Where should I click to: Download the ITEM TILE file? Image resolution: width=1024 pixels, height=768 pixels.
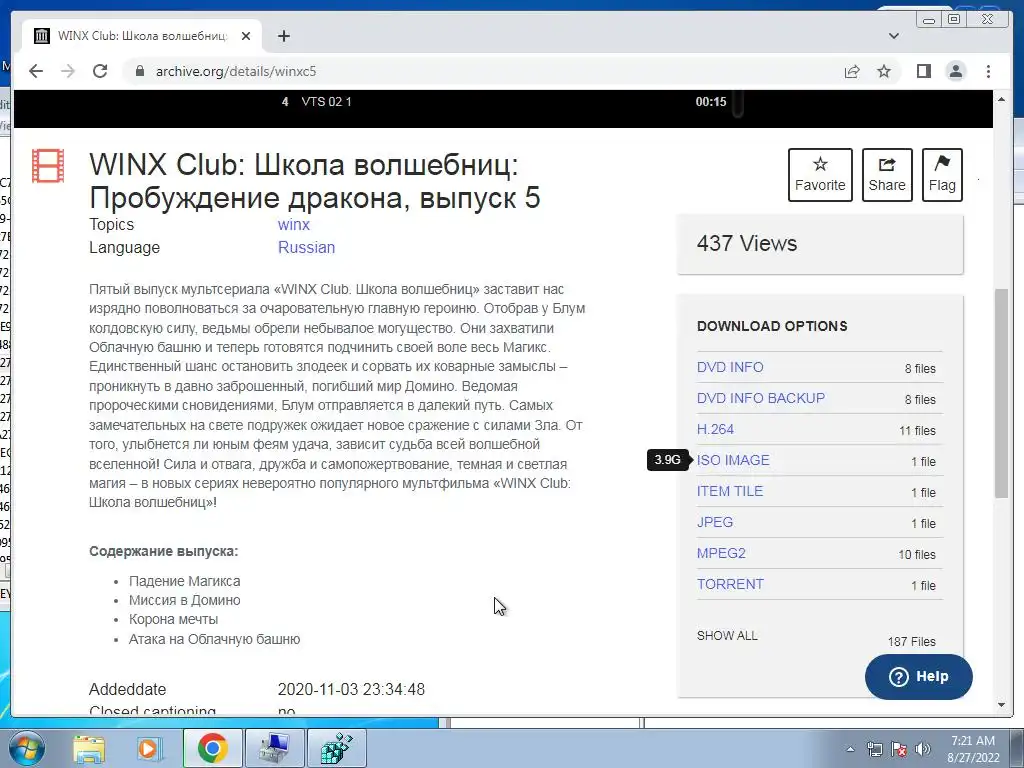[729, 491]
